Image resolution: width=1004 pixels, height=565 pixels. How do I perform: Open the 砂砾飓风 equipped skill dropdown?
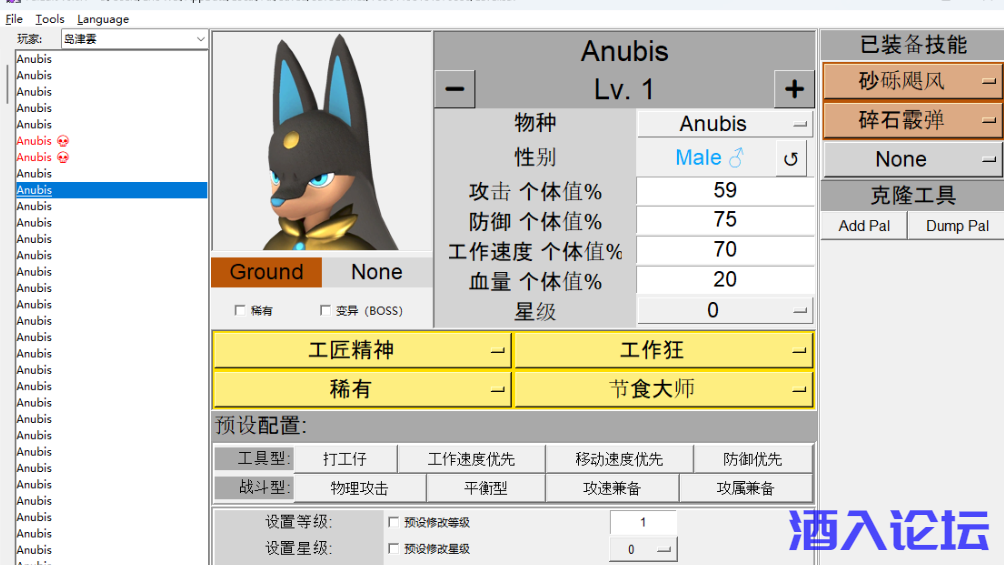coord(913,81)
